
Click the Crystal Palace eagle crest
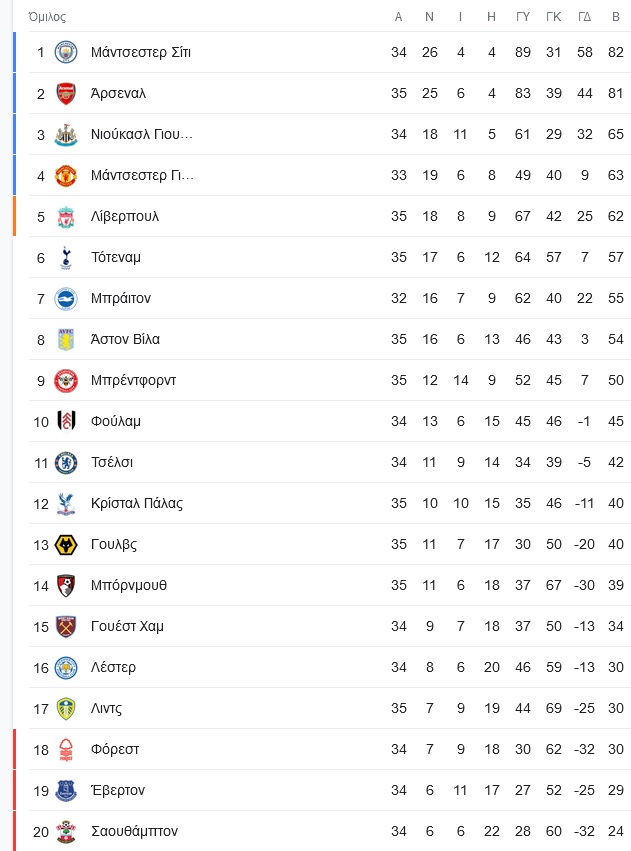coord(66,504)
